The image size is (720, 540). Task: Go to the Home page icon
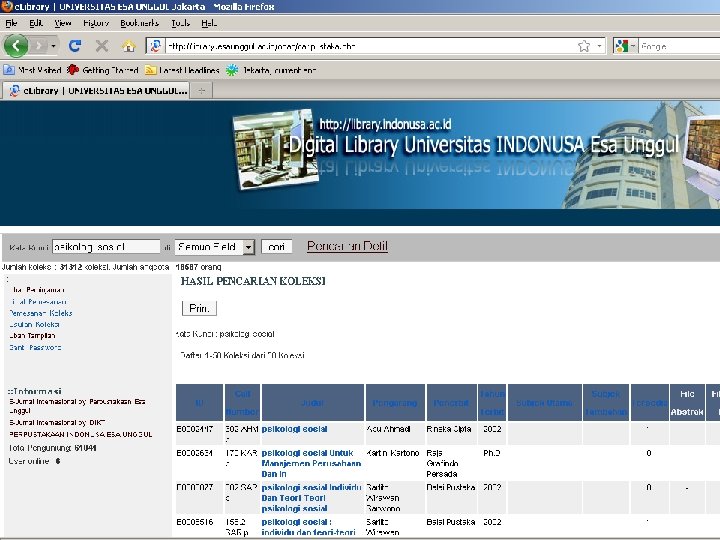[129, 46]
